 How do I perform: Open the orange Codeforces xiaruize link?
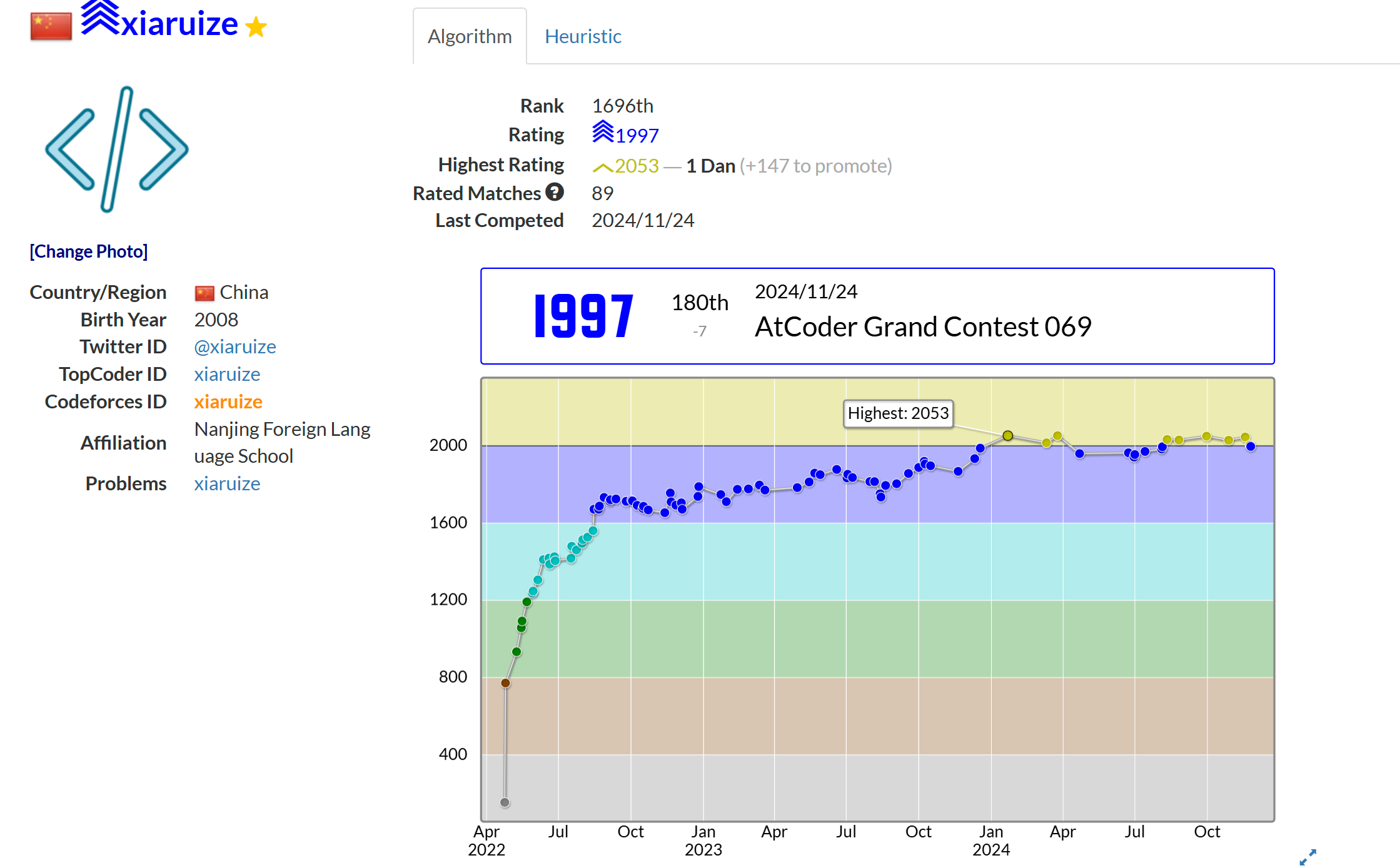(228, 401)
